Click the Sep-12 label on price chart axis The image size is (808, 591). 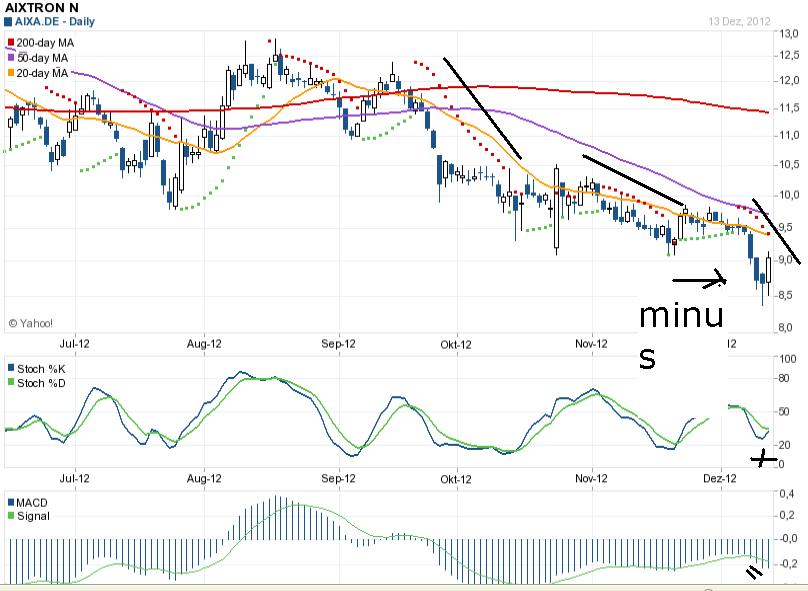tap(338, 344)
